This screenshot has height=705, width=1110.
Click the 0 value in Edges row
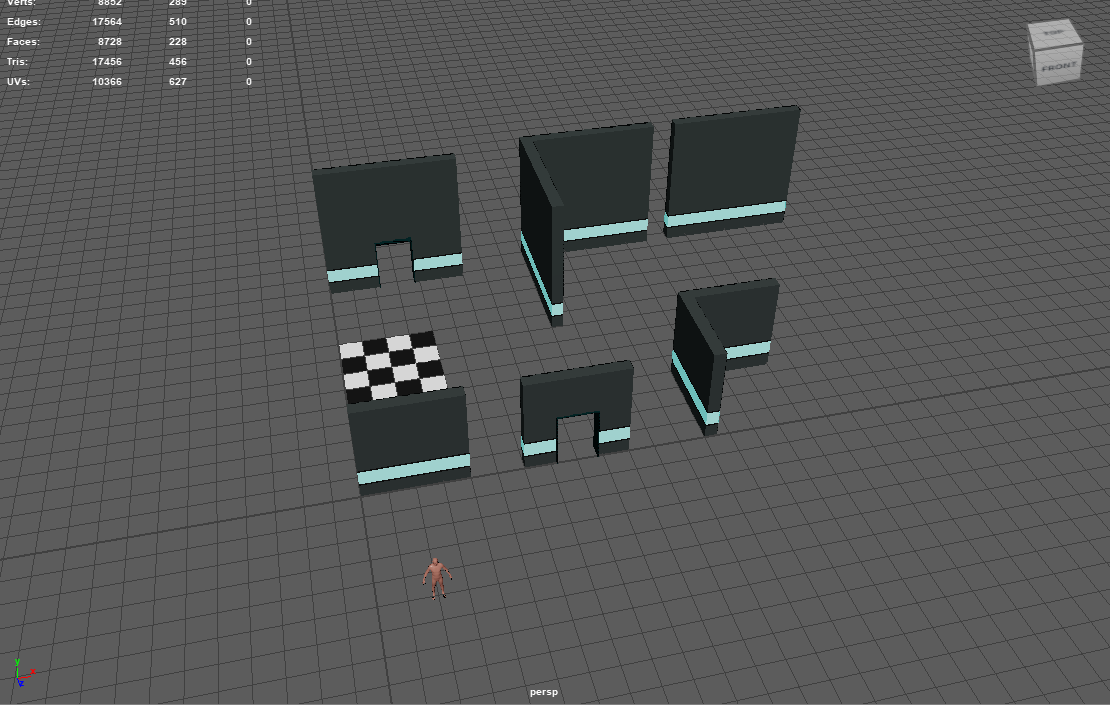[x=248, y=22]
